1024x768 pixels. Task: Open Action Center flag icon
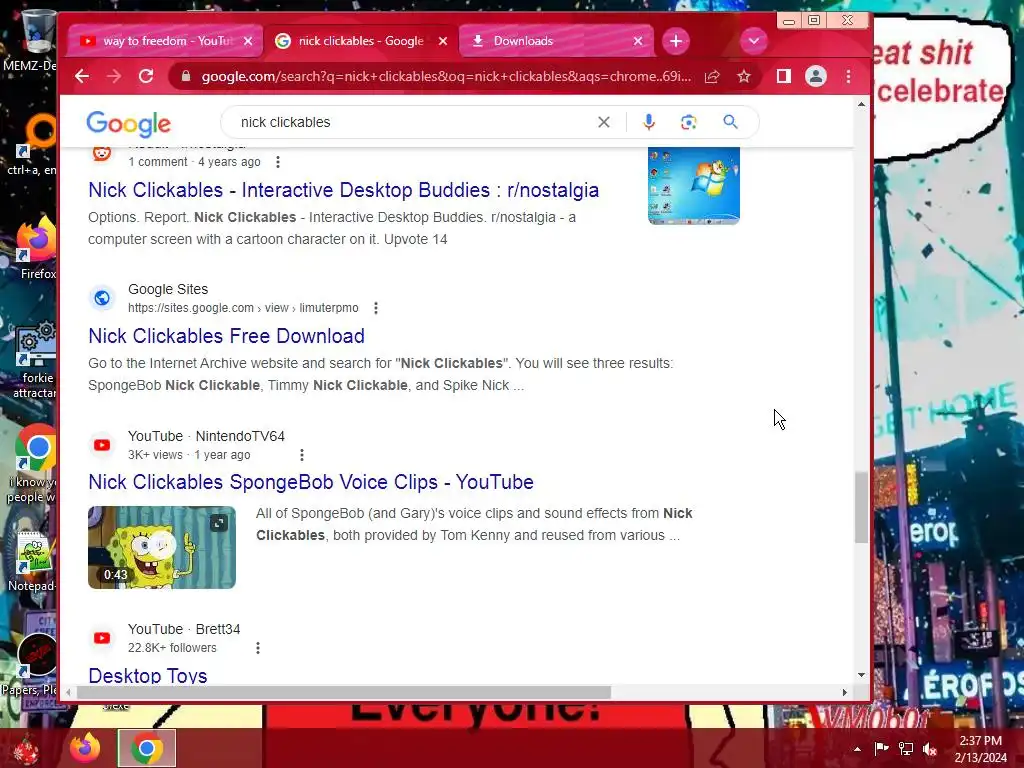881,748
